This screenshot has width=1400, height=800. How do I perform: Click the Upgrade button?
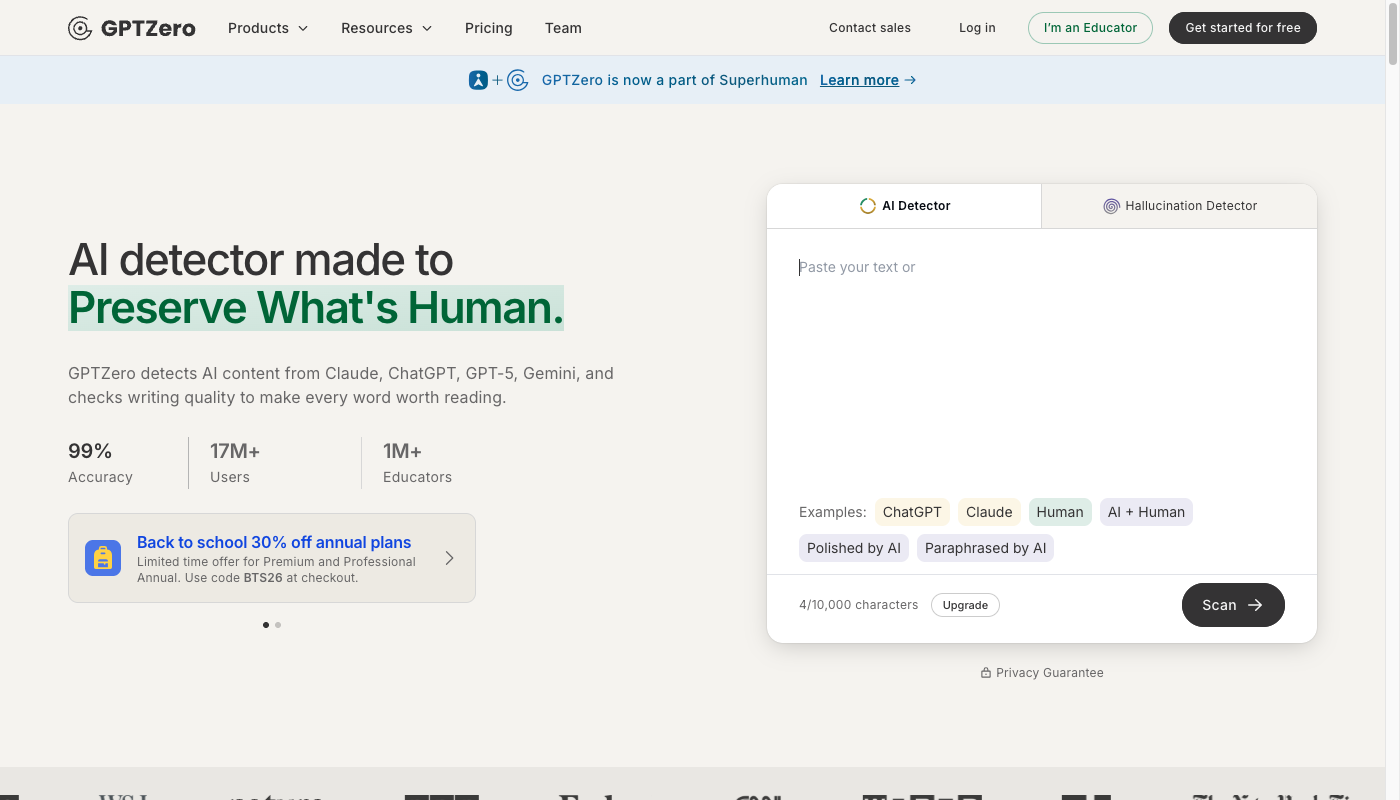[965, 605]
